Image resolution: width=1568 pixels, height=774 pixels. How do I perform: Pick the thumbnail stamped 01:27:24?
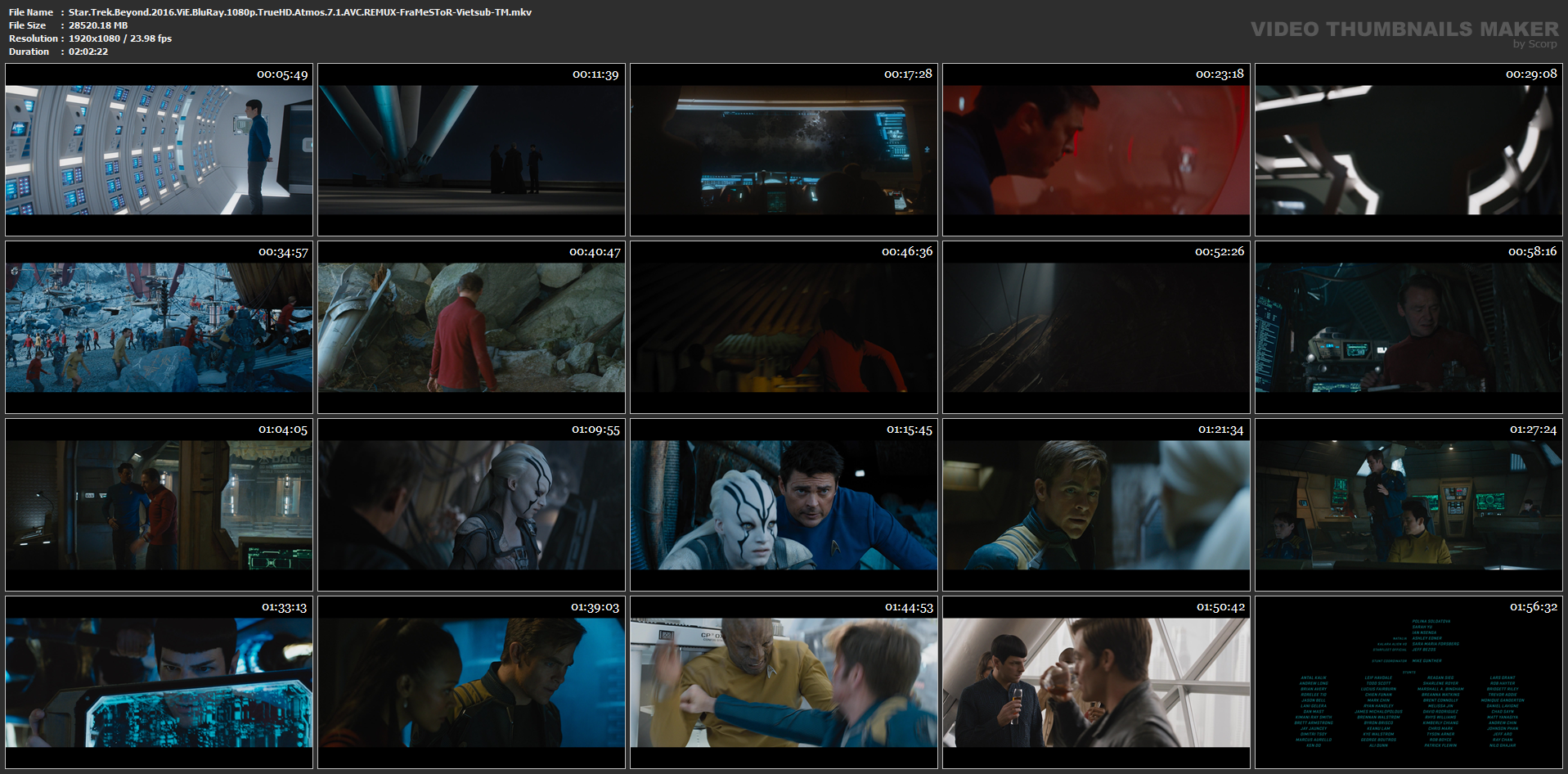[1409, 505]
